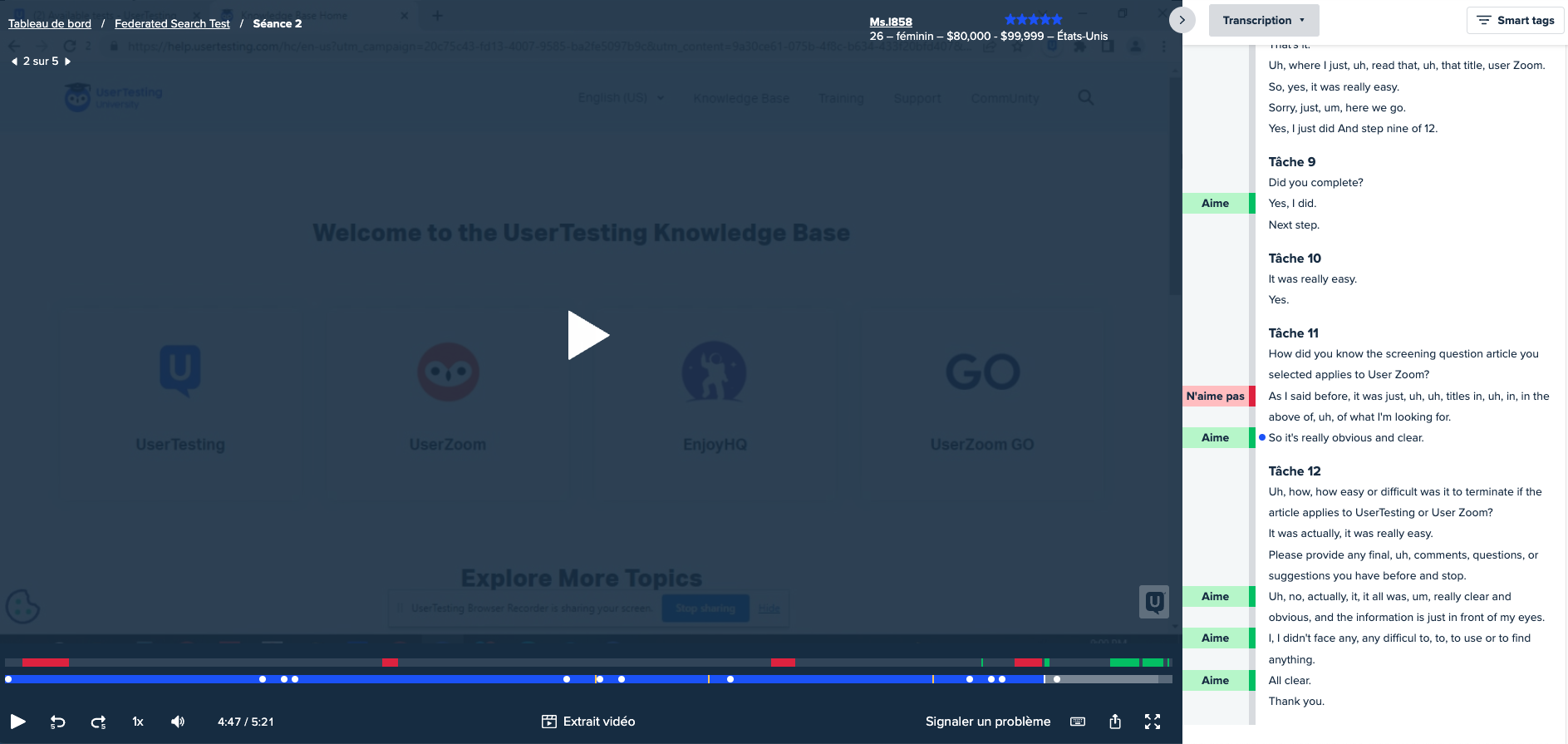Collapse the transcript side panel
Viewport: 1568px width, 744px height.
point(1182,20)
